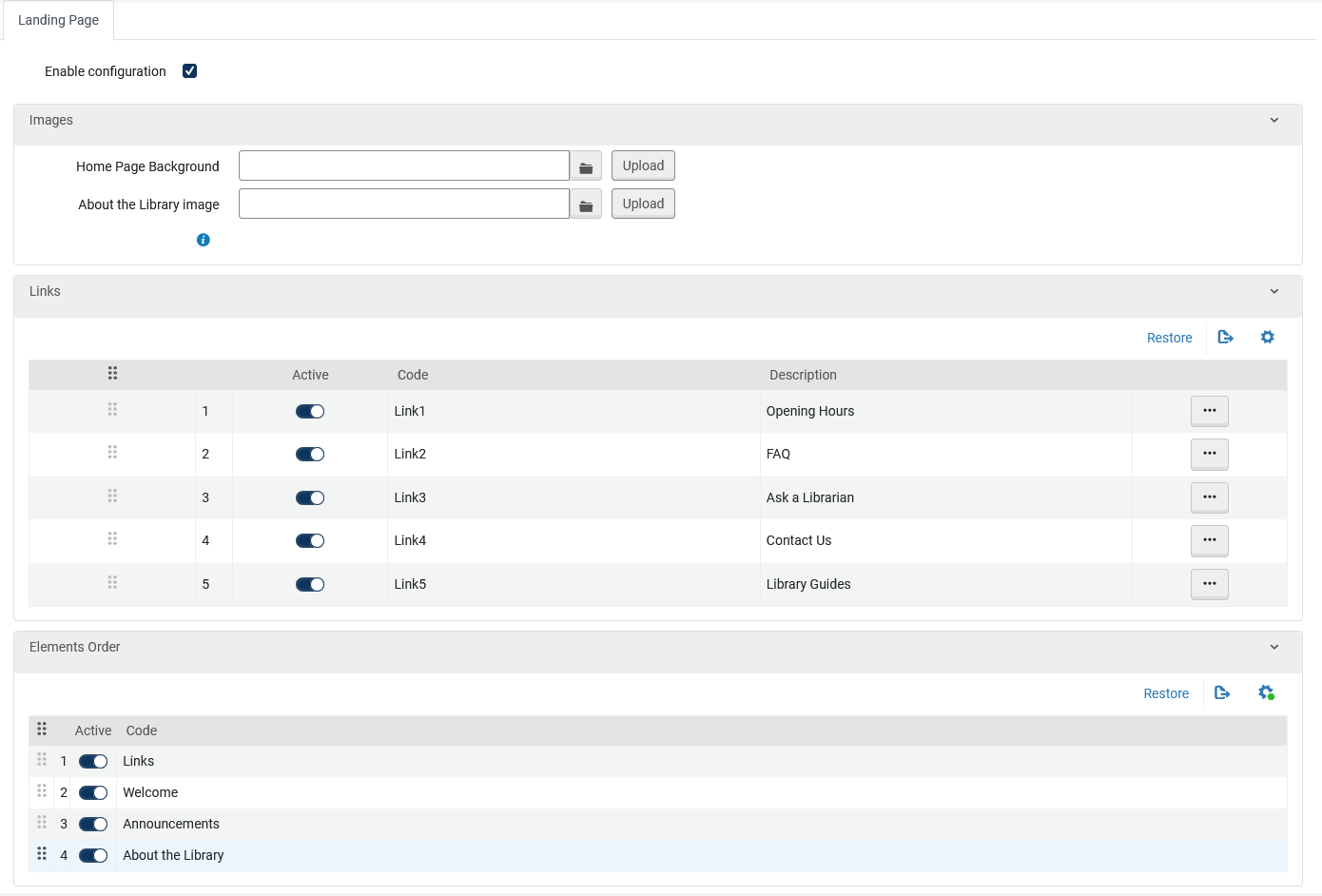Click the Active column header in Links table
1322x896 pixels.
click(x=310, y=375)
